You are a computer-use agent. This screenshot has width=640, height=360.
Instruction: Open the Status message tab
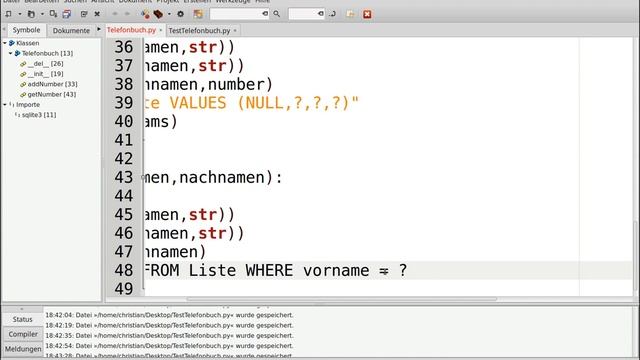22,319
